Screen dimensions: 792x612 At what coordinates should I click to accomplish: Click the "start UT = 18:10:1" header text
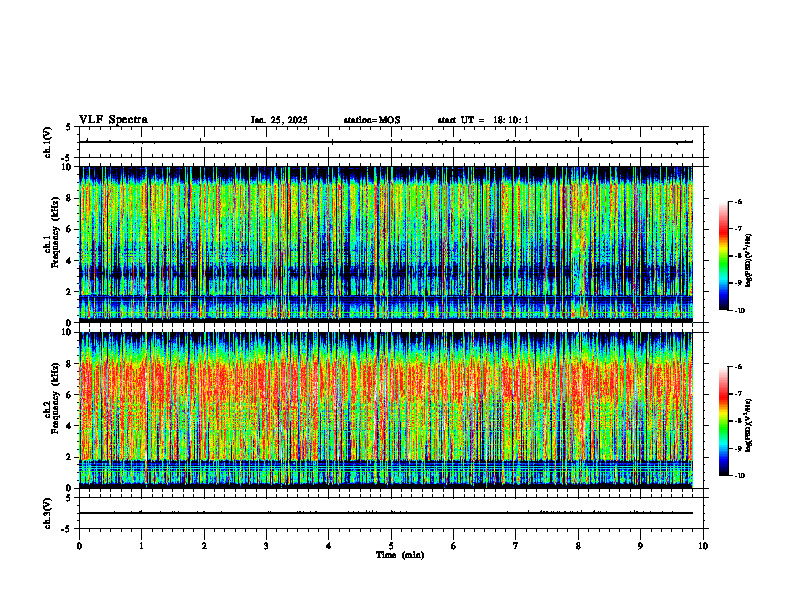[x=483, y=120]
